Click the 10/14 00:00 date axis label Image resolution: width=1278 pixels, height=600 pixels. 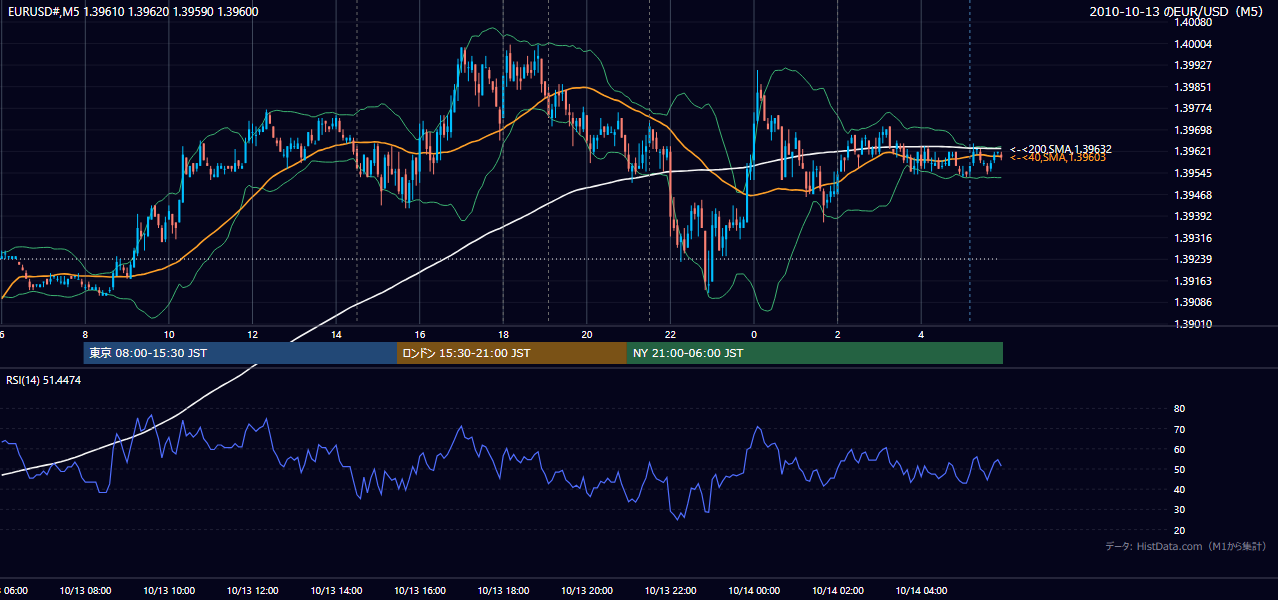[754, 591]
